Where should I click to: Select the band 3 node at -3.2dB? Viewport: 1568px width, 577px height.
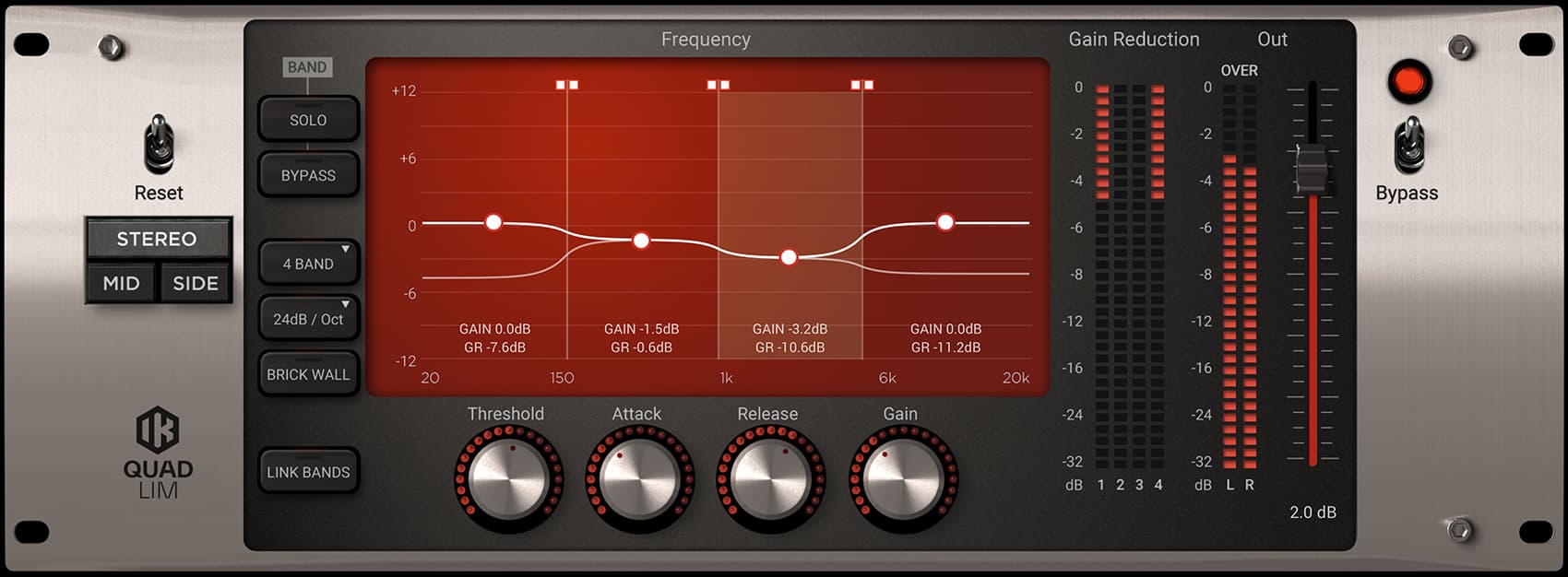[789, 257]
